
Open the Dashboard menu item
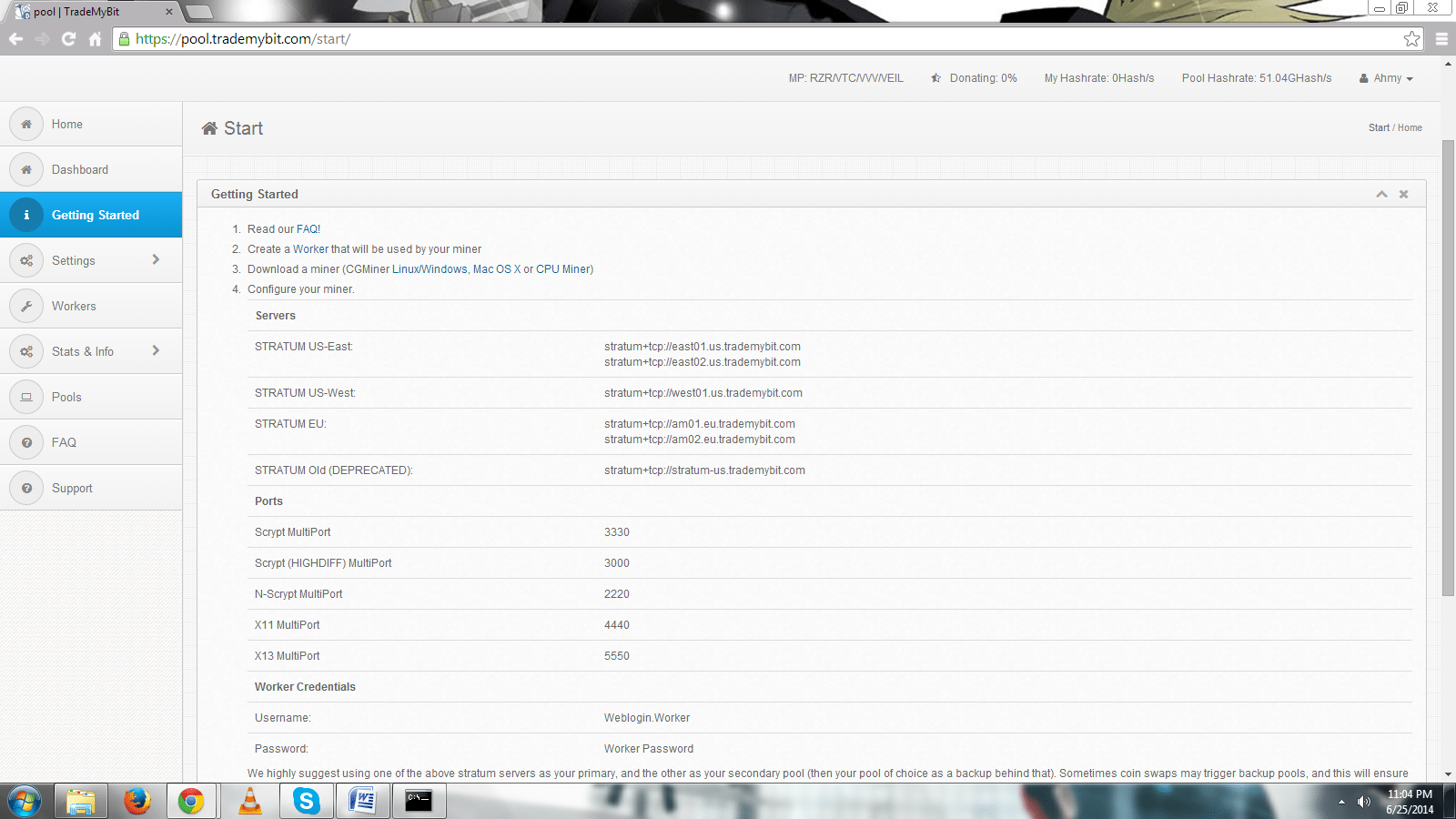(91, 169)
